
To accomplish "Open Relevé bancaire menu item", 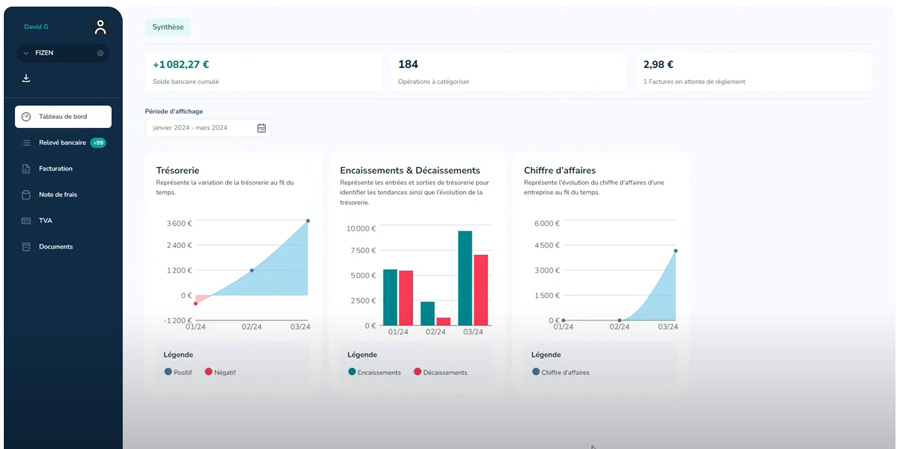I will point(62,143).
